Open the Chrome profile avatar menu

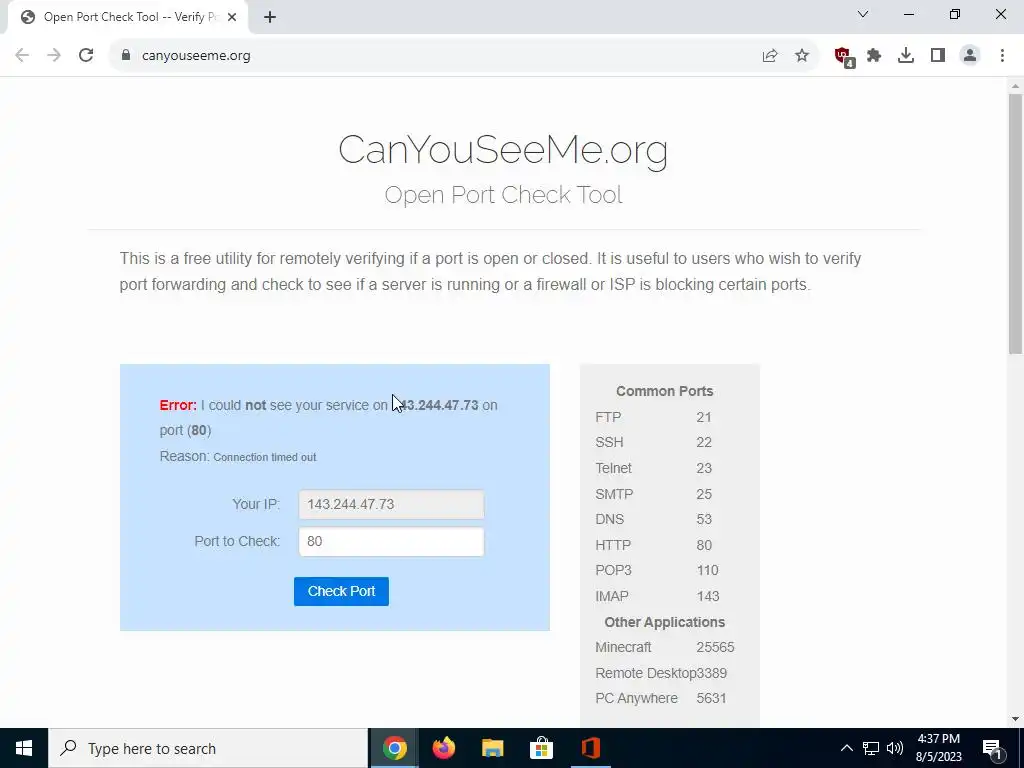[x=970, y=56]
